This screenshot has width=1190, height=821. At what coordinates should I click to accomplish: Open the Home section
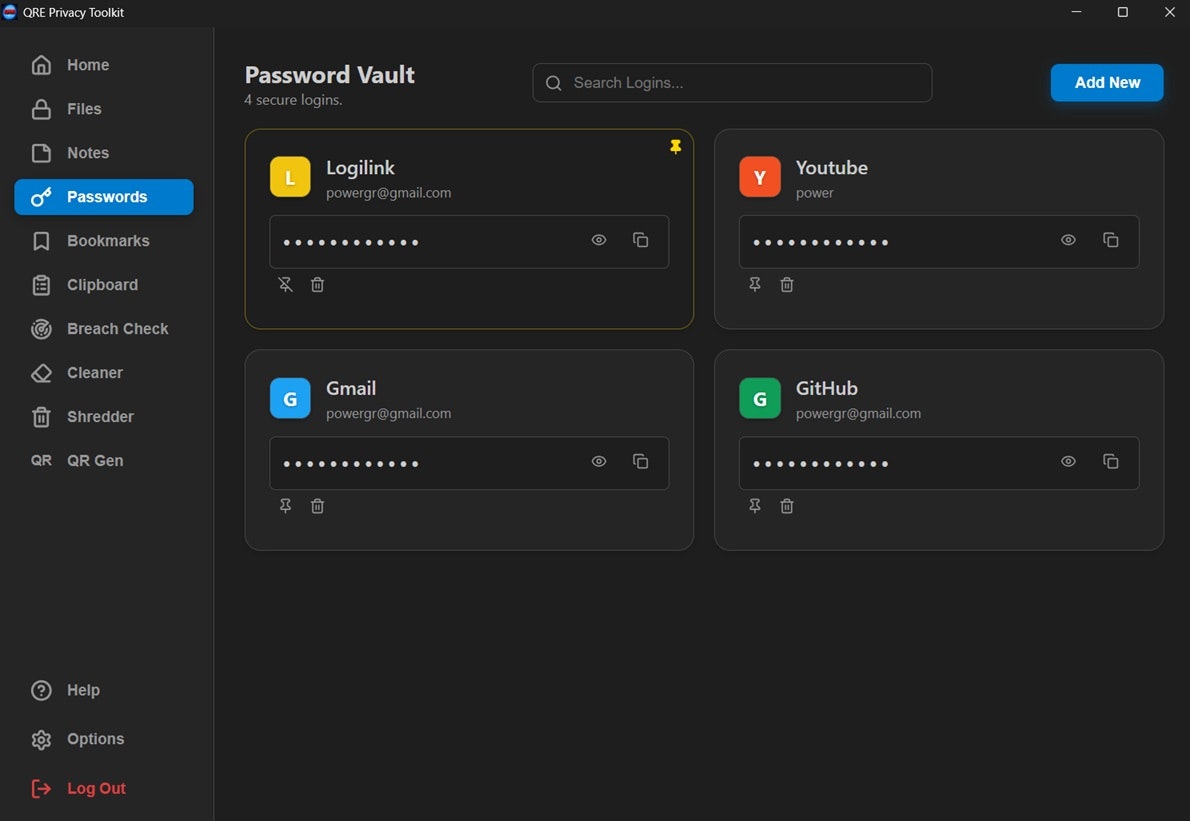coord(87,64)
